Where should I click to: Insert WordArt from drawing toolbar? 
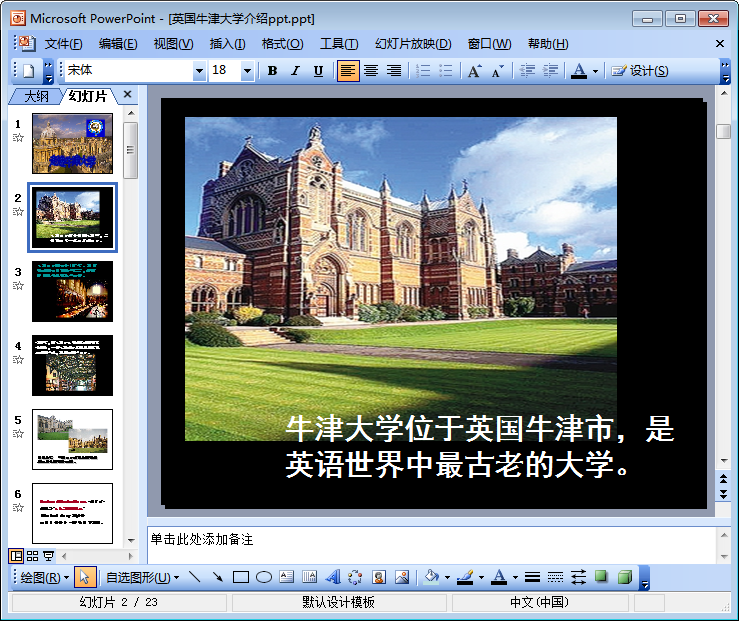[332, 577]
